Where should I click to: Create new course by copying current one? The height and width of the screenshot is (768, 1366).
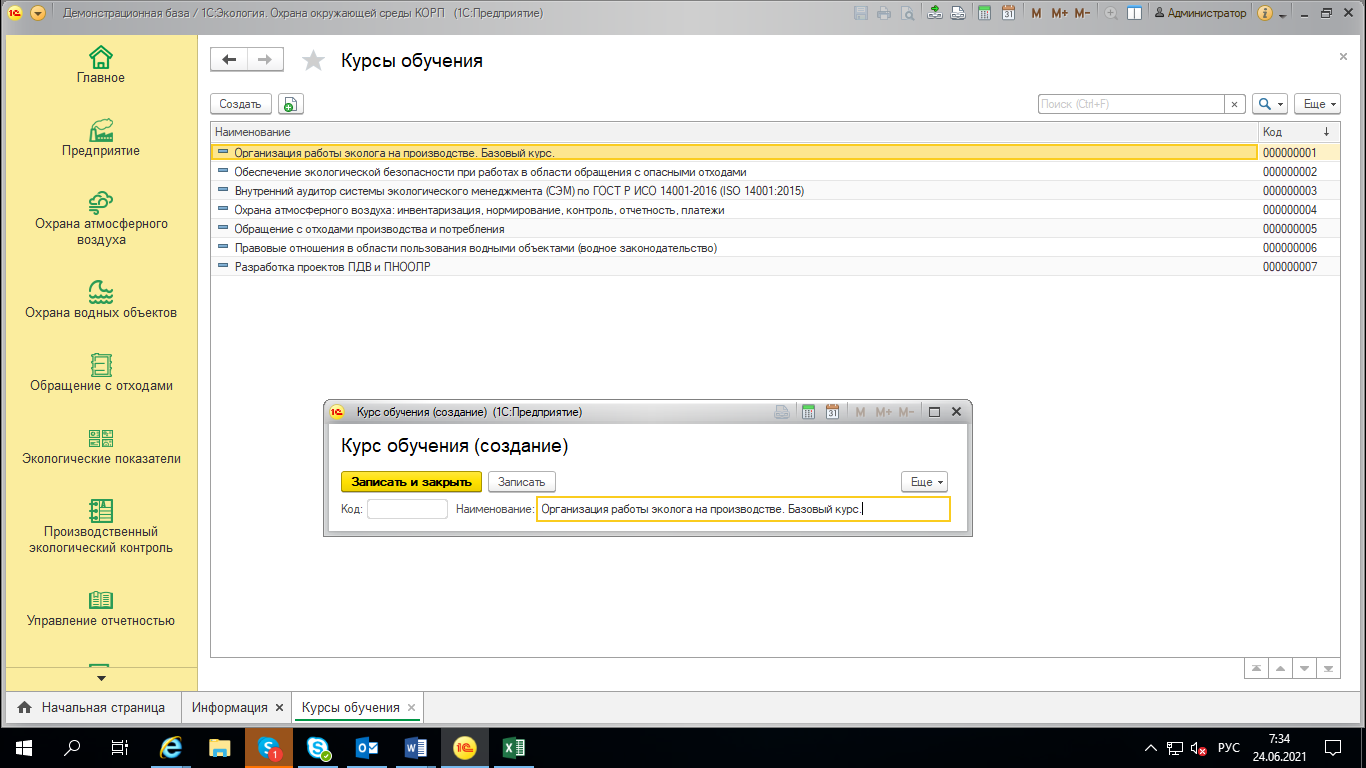290,103
